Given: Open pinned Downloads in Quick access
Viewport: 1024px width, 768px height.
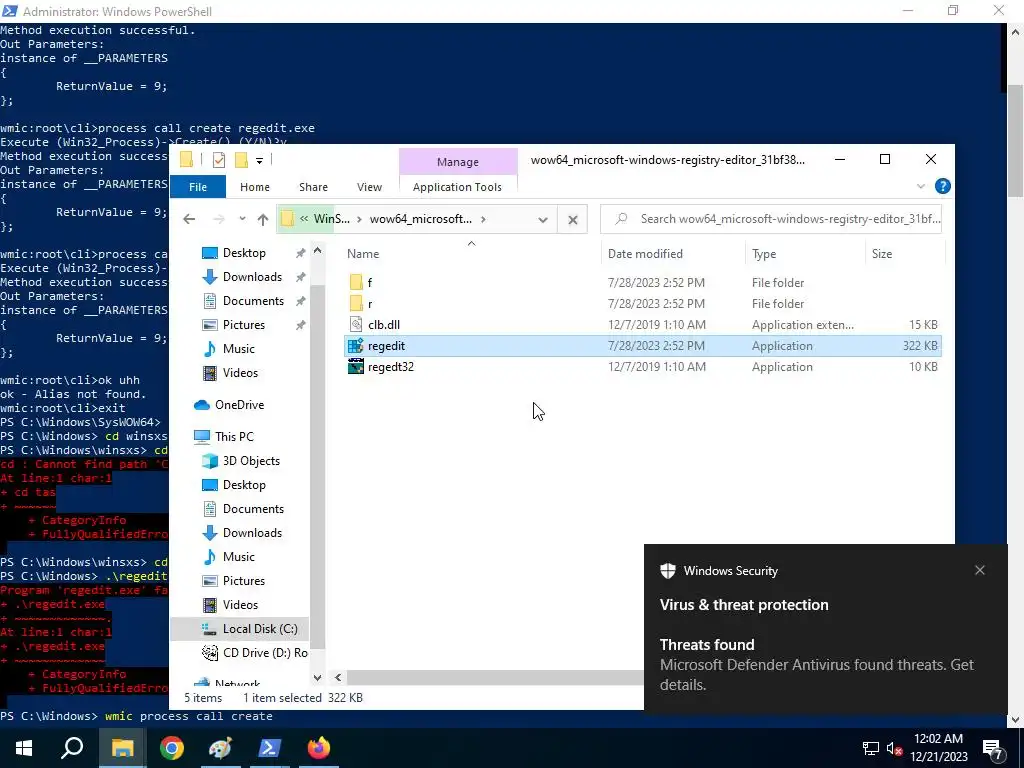Looking at the screenshot, I should tap(252, 277).
